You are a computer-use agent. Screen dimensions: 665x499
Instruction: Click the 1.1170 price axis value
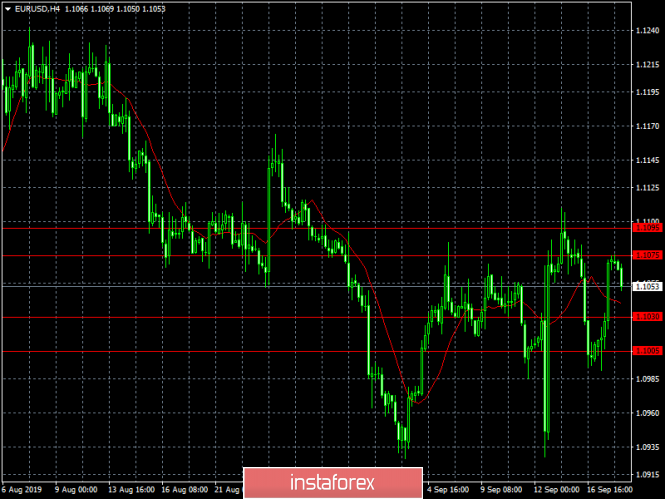pyautogui.click(x=648, y=126)
